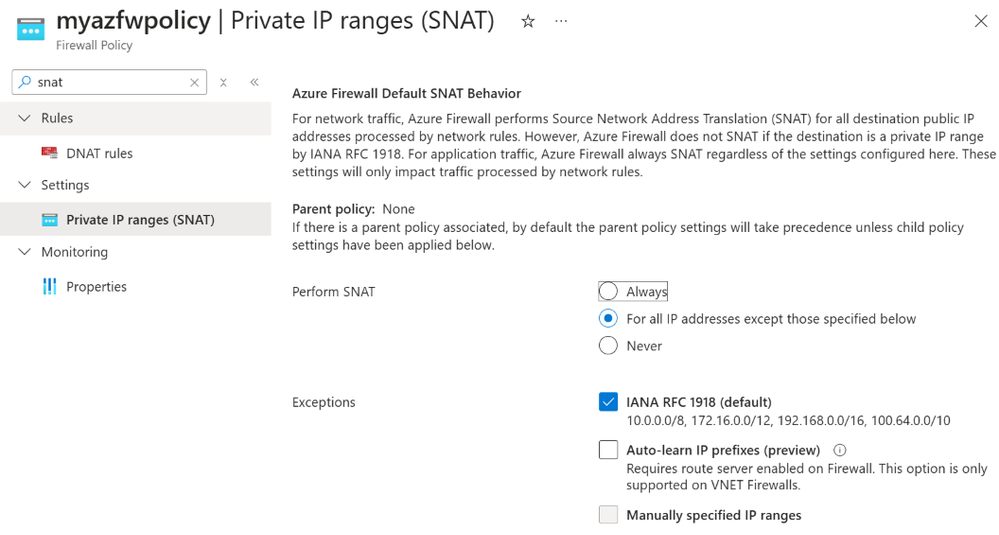The image size is (999, 535).
Task: Collapse the Settings section chevron
Action: [24, 185]
